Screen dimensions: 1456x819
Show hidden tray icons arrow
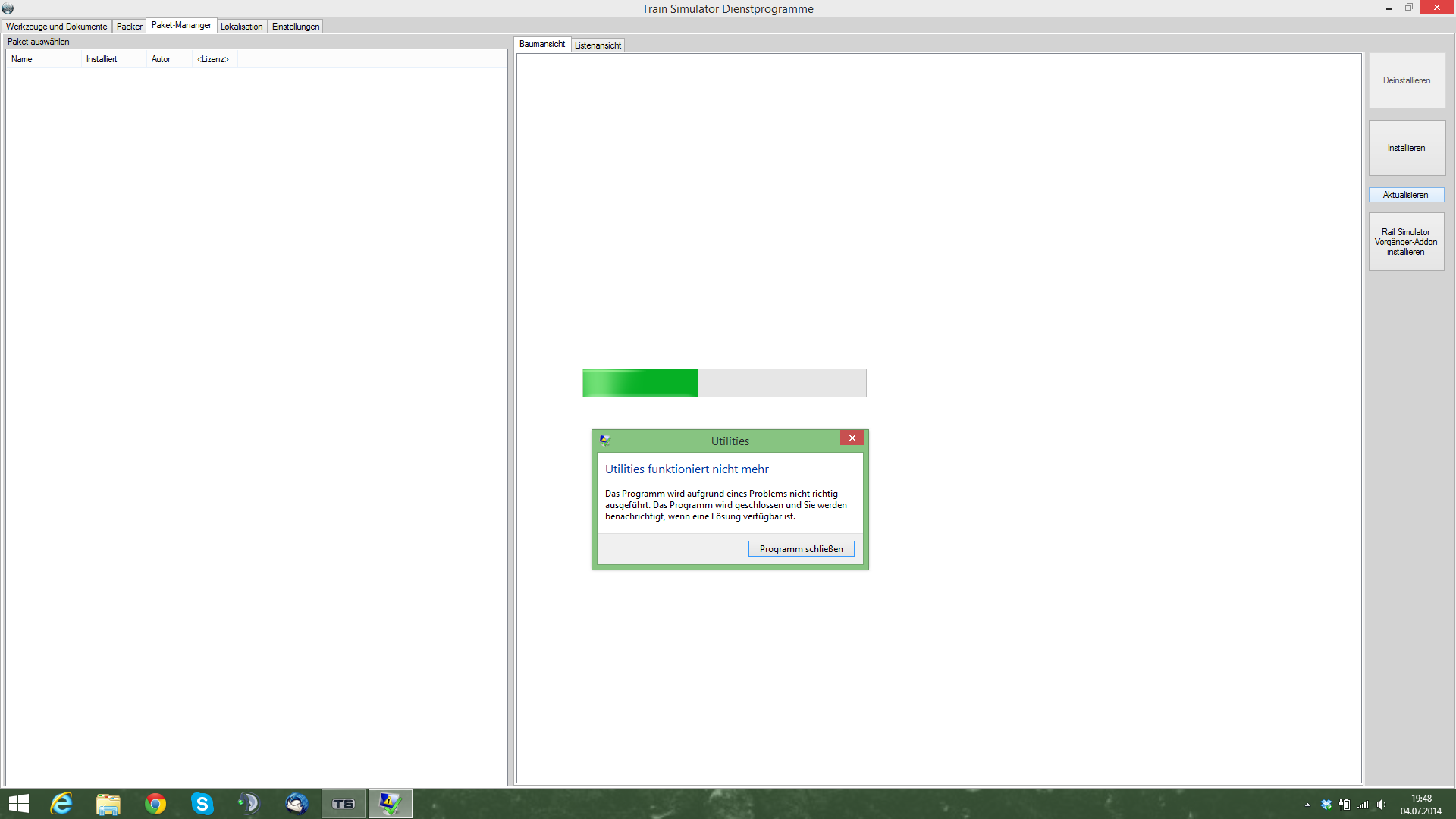coord(1307,805)
